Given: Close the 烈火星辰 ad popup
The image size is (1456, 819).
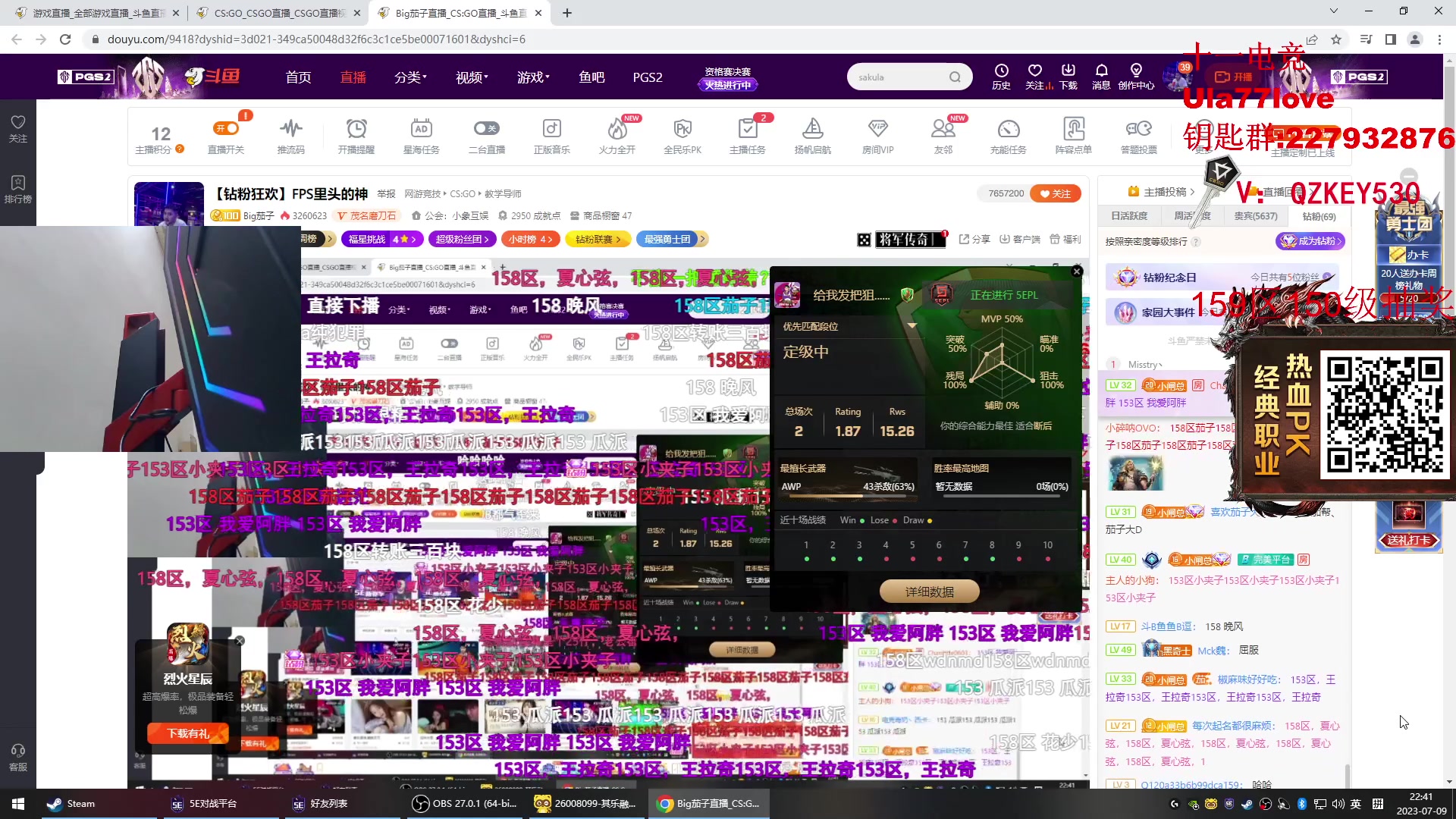Looking at the screenshot, I should [240, 641].
